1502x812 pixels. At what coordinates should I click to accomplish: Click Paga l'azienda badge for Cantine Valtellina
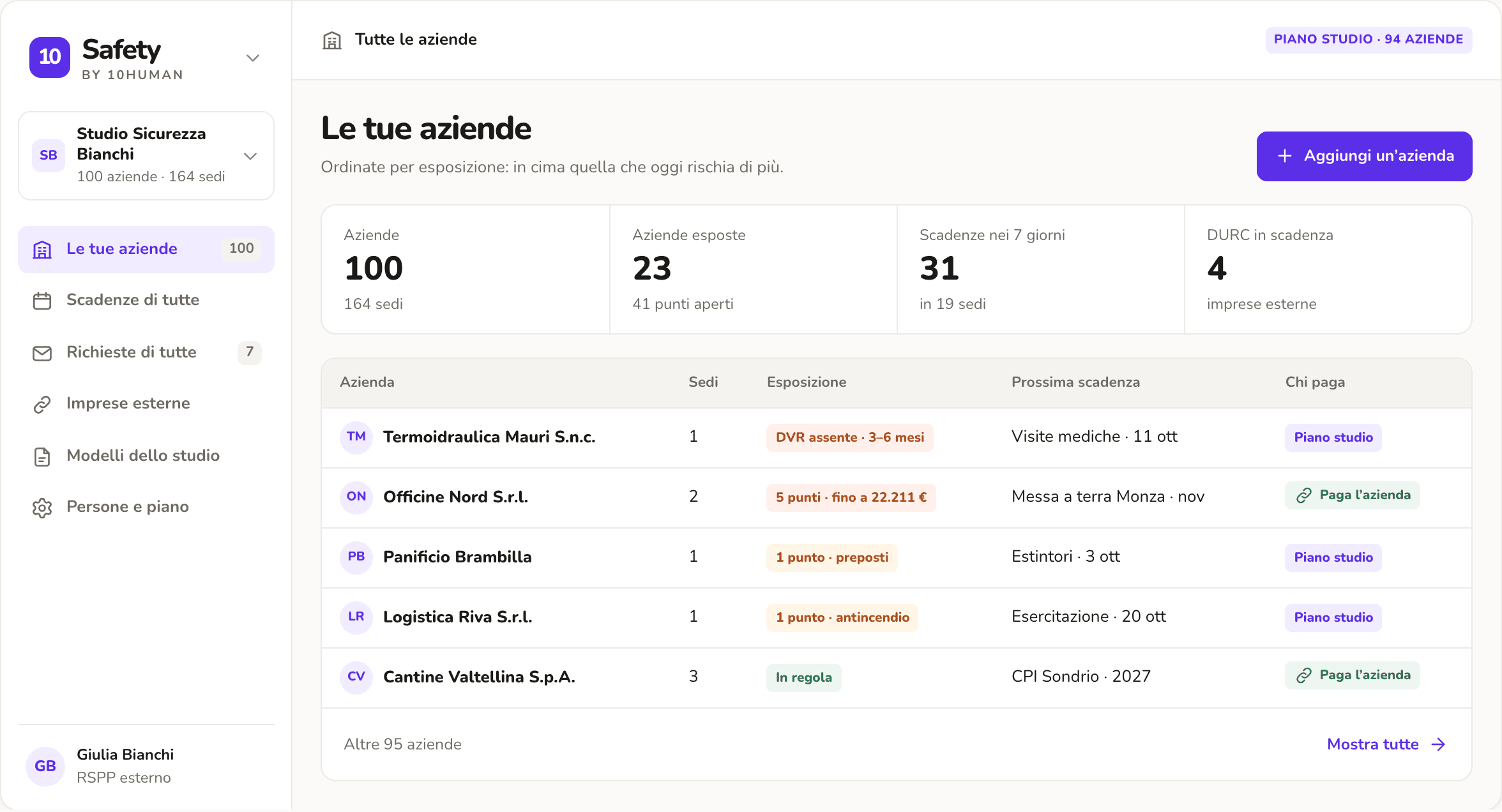(1353, 675)
